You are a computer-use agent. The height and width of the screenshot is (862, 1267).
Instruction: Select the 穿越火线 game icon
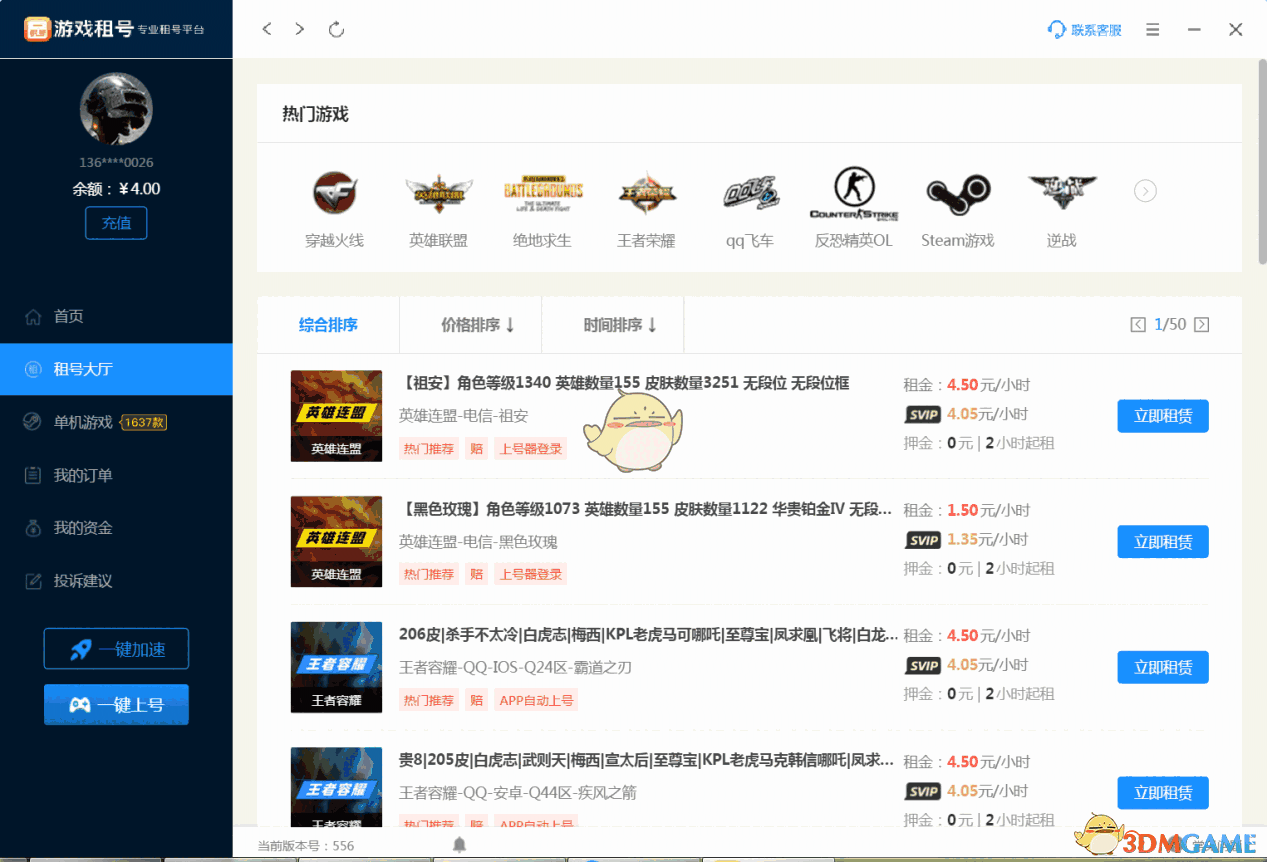coord(335,193)
